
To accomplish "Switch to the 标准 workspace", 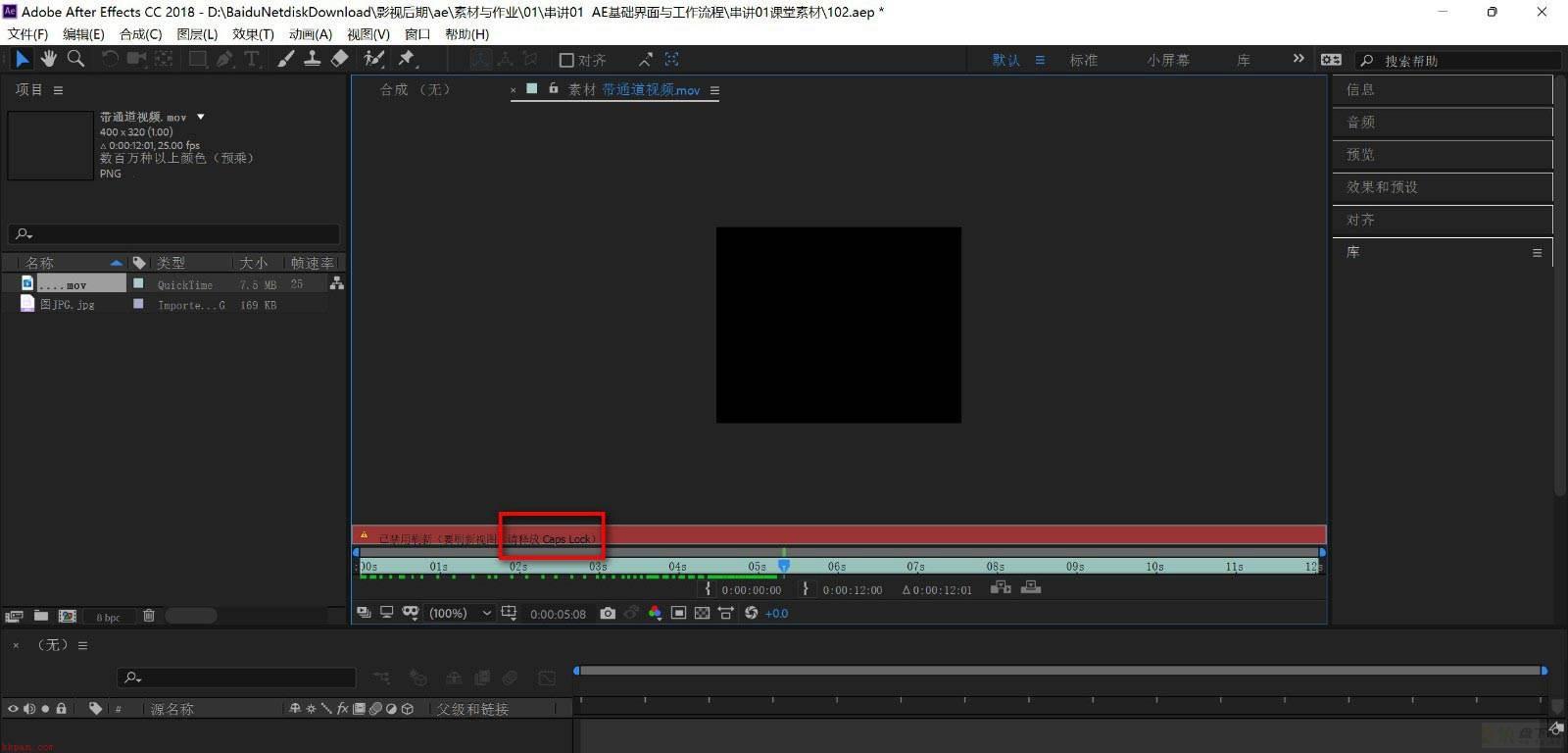I will pos(1084,60).
